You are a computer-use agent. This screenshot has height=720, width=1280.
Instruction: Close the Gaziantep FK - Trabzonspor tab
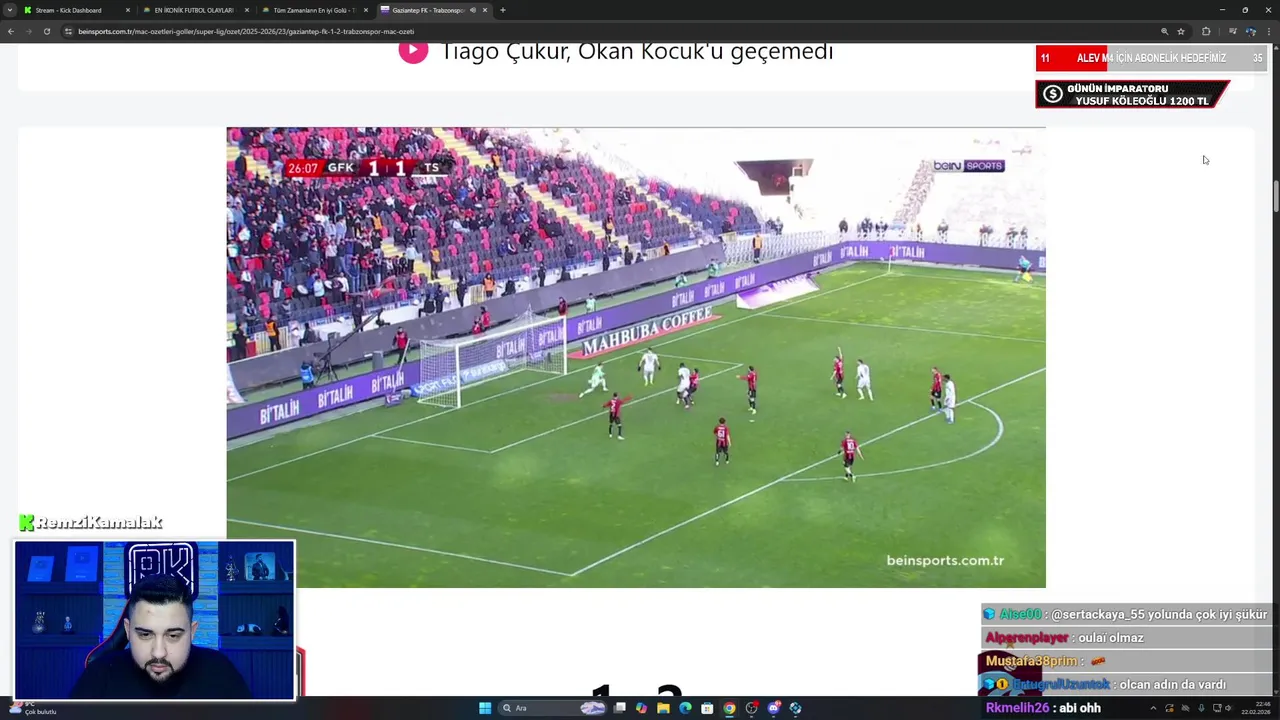tap(485, 10)
